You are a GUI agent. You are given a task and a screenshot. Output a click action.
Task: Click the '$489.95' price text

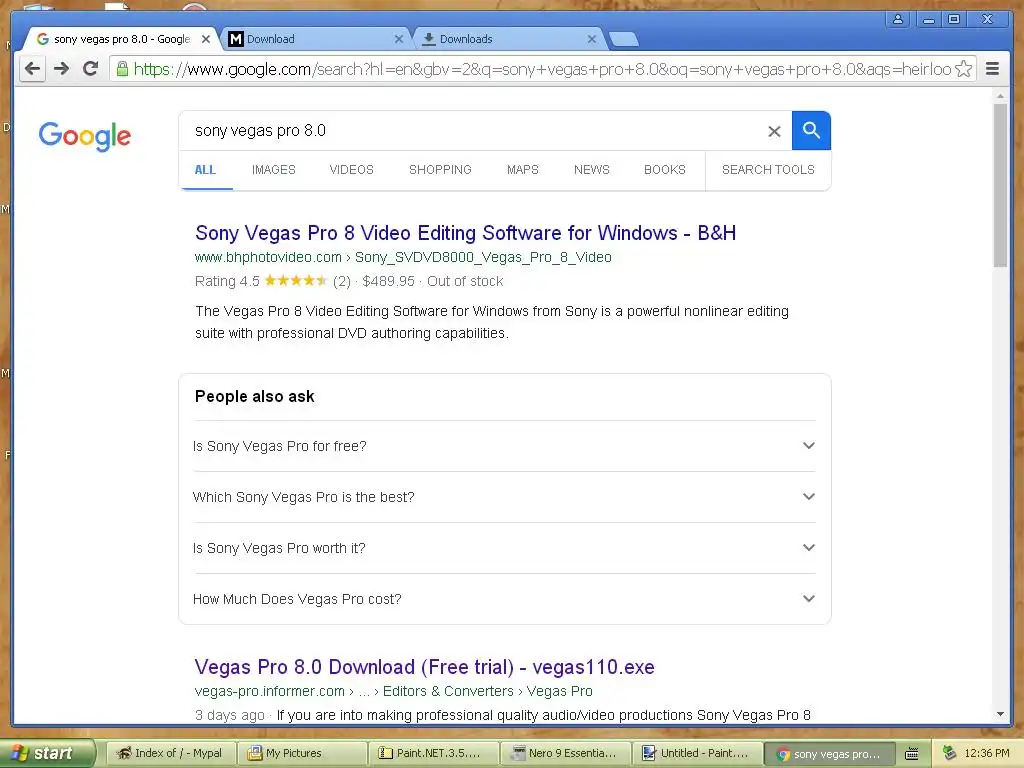pos(388,281)
